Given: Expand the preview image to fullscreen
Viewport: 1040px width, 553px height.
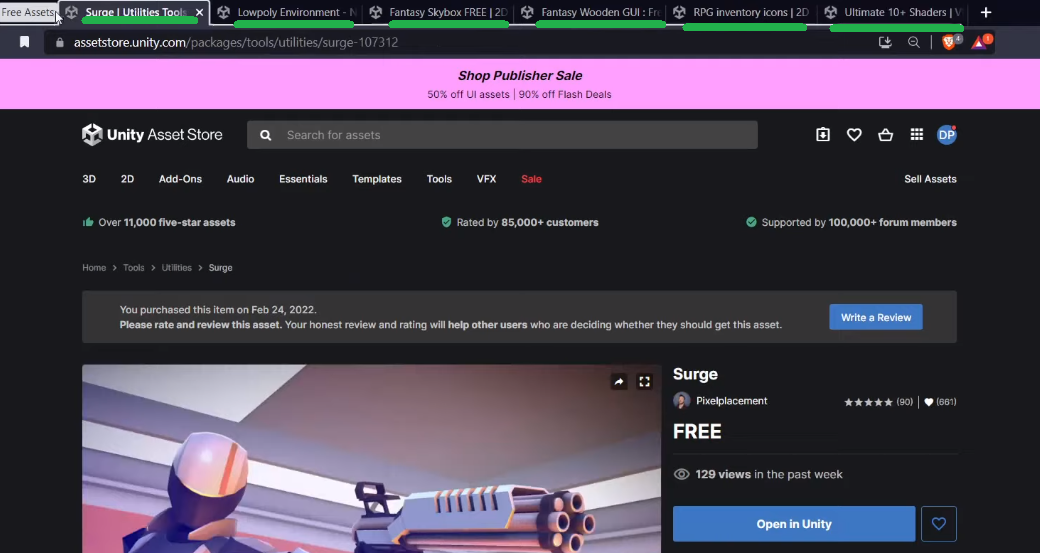Looking at the screenshot, I should coord(644,381).
